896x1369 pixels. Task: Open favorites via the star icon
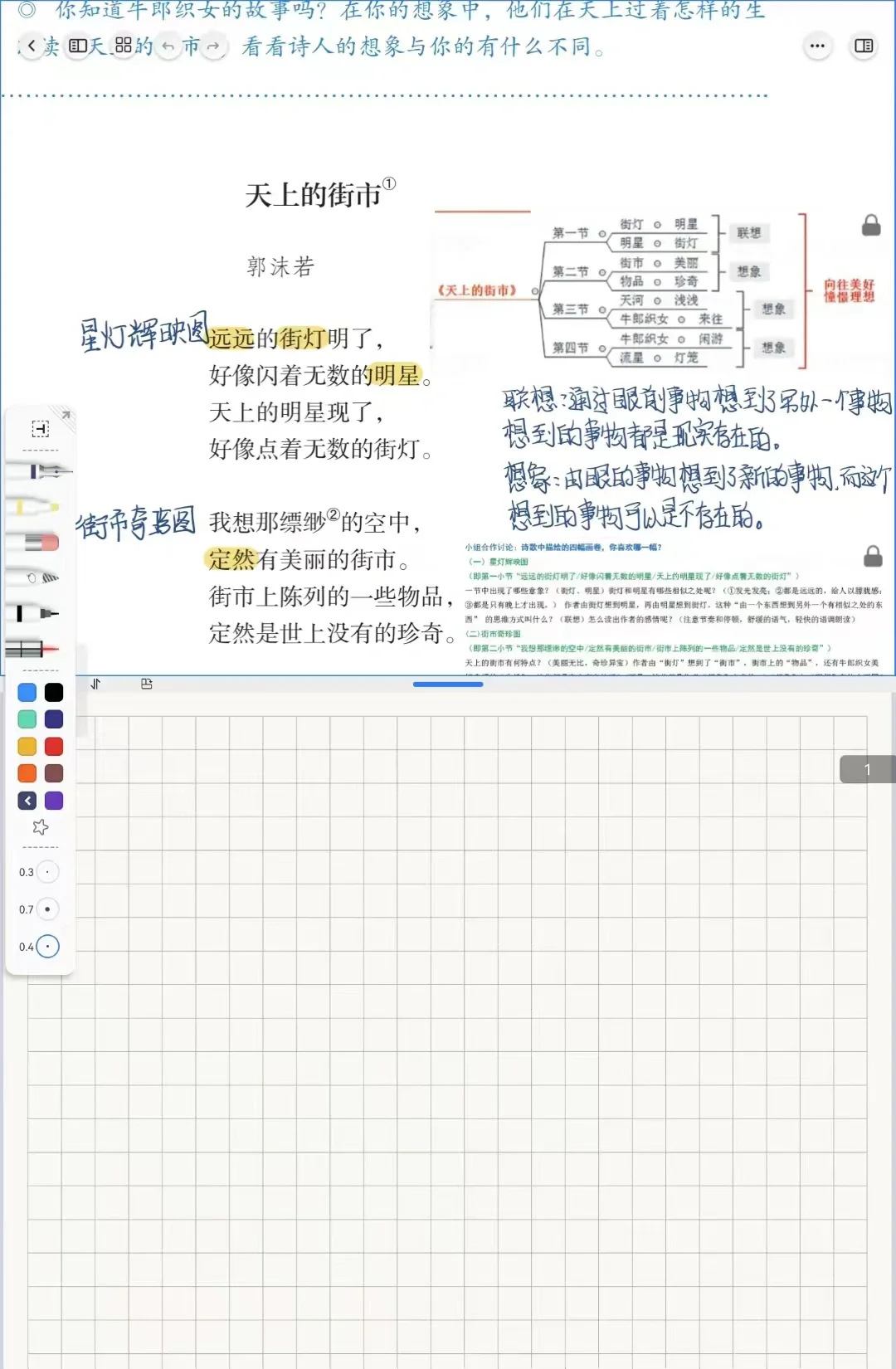point(40,827)
